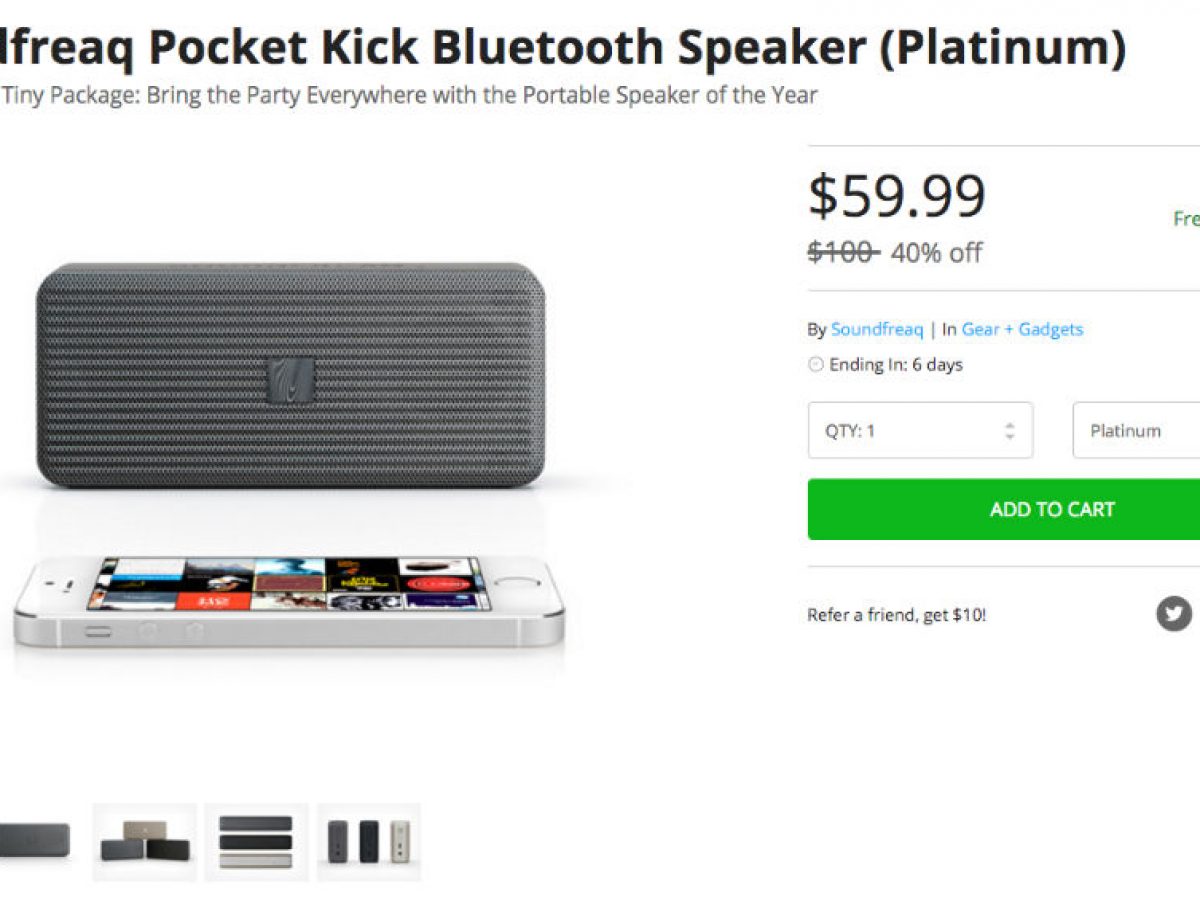This screenshot has height=900, width=1200.
Task: Click the Soundfreaq logo badge on the speaker
Action: (290, 381)
